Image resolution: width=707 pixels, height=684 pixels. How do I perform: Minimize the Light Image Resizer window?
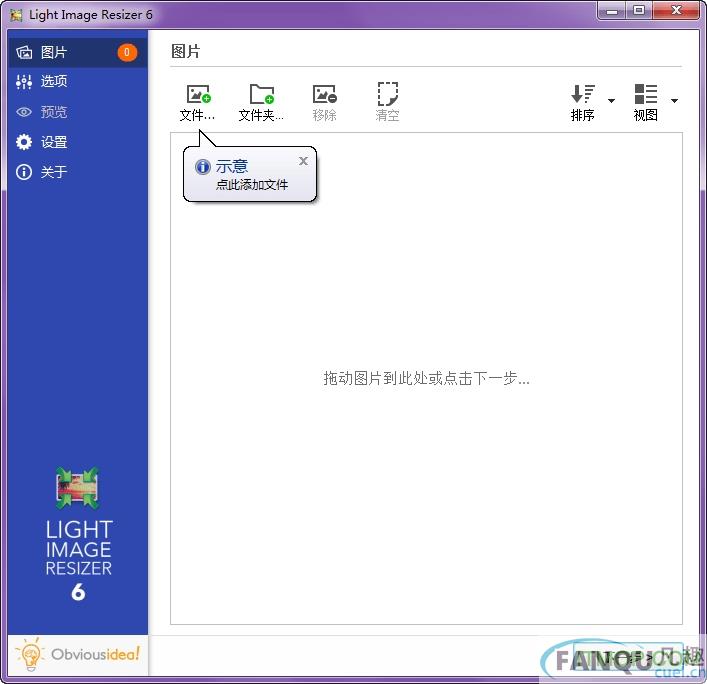(x=612, y=11)
